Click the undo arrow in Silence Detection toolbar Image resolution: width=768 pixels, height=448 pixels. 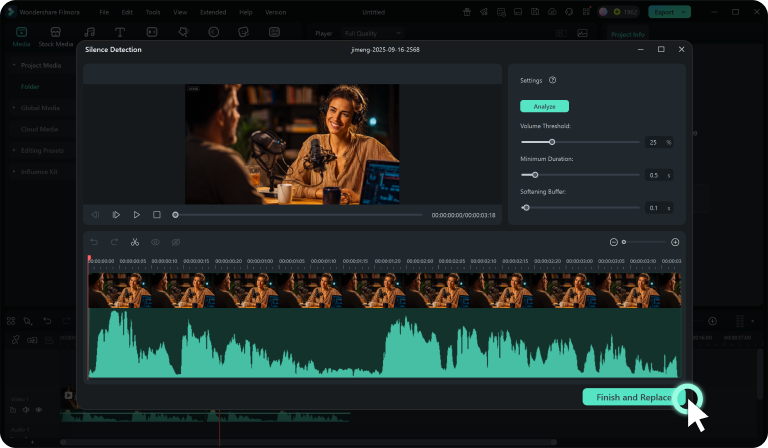94,242
